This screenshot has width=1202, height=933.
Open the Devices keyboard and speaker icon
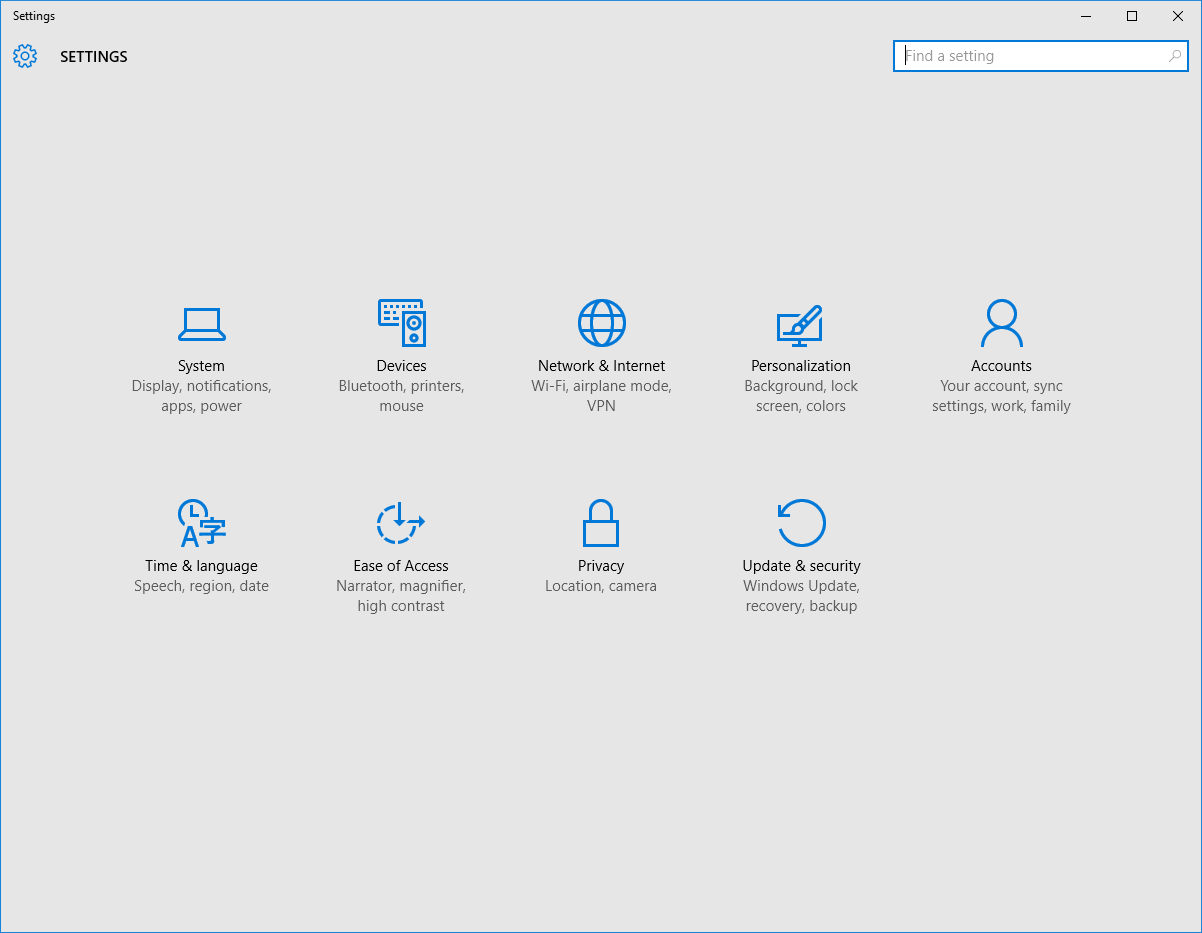click(401, 322)
